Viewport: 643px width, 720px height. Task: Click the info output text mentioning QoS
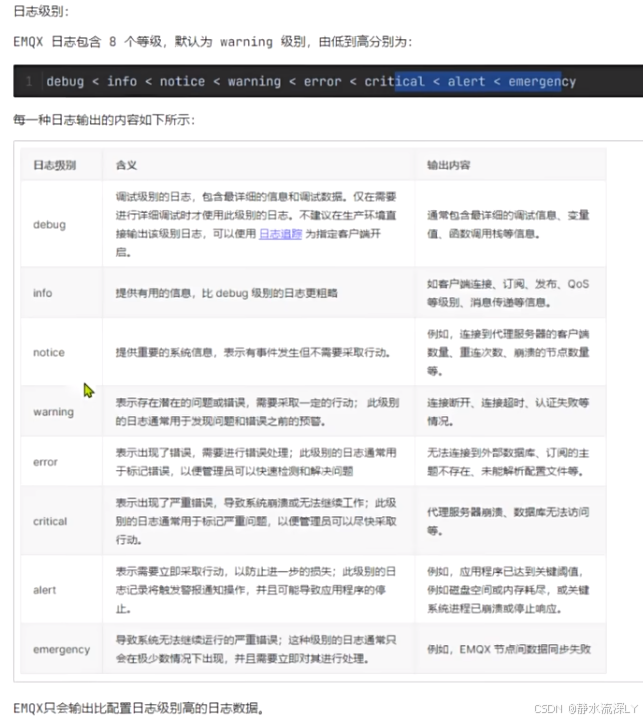point(508,293)
